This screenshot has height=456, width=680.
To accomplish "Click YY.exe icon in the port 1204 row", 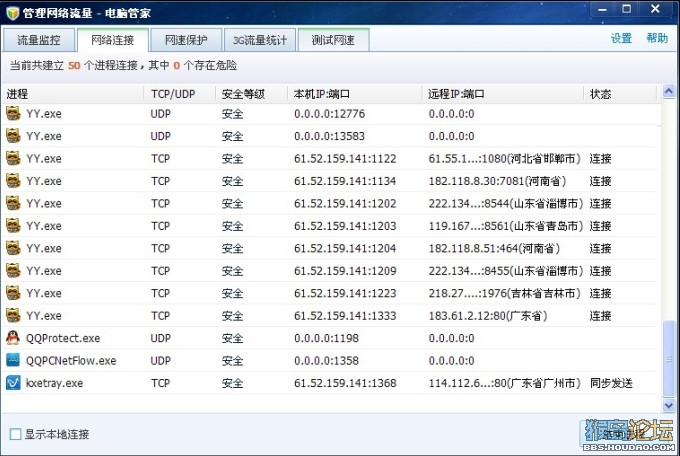I will point(13,248).
